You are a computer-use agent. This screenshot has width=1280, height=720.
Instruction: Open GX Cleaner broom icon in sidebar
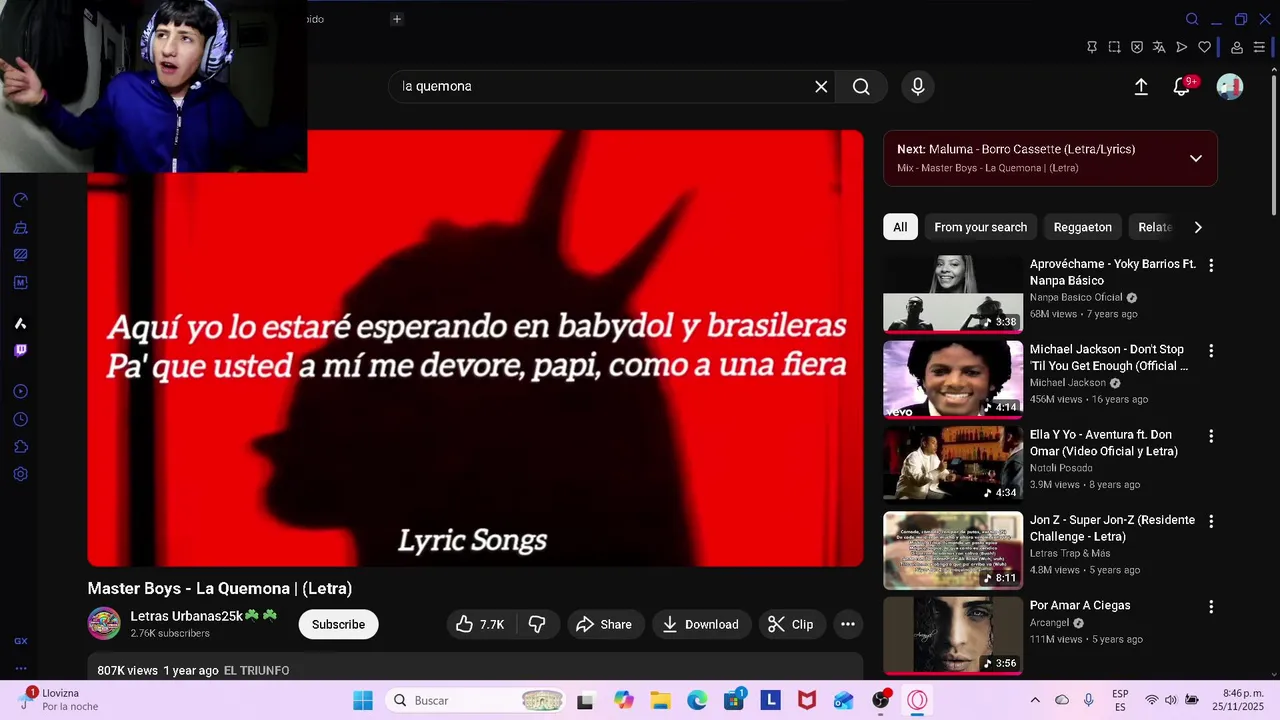[20, 228]
